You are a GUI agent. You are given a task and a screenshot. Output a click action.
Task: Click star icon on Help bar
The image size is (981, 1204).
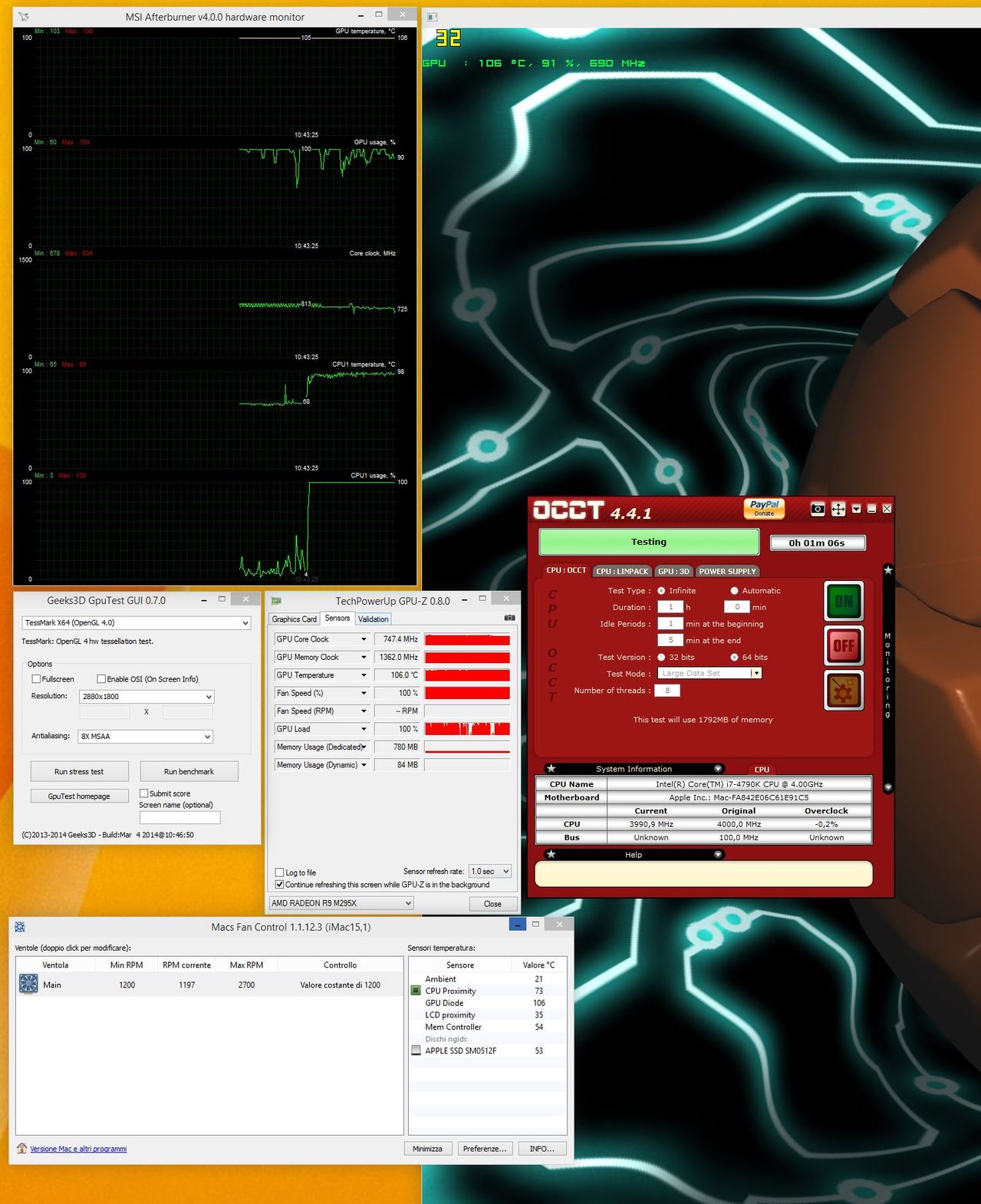click(x=551, y=854)
